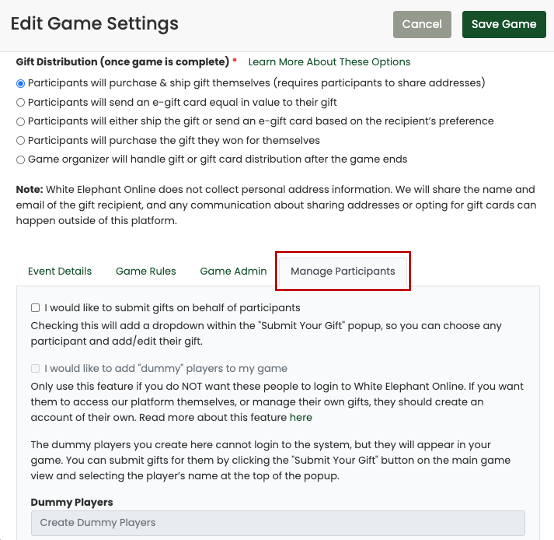
Task: Click the Create Dummy Players field
Action: tap(278, 523)
